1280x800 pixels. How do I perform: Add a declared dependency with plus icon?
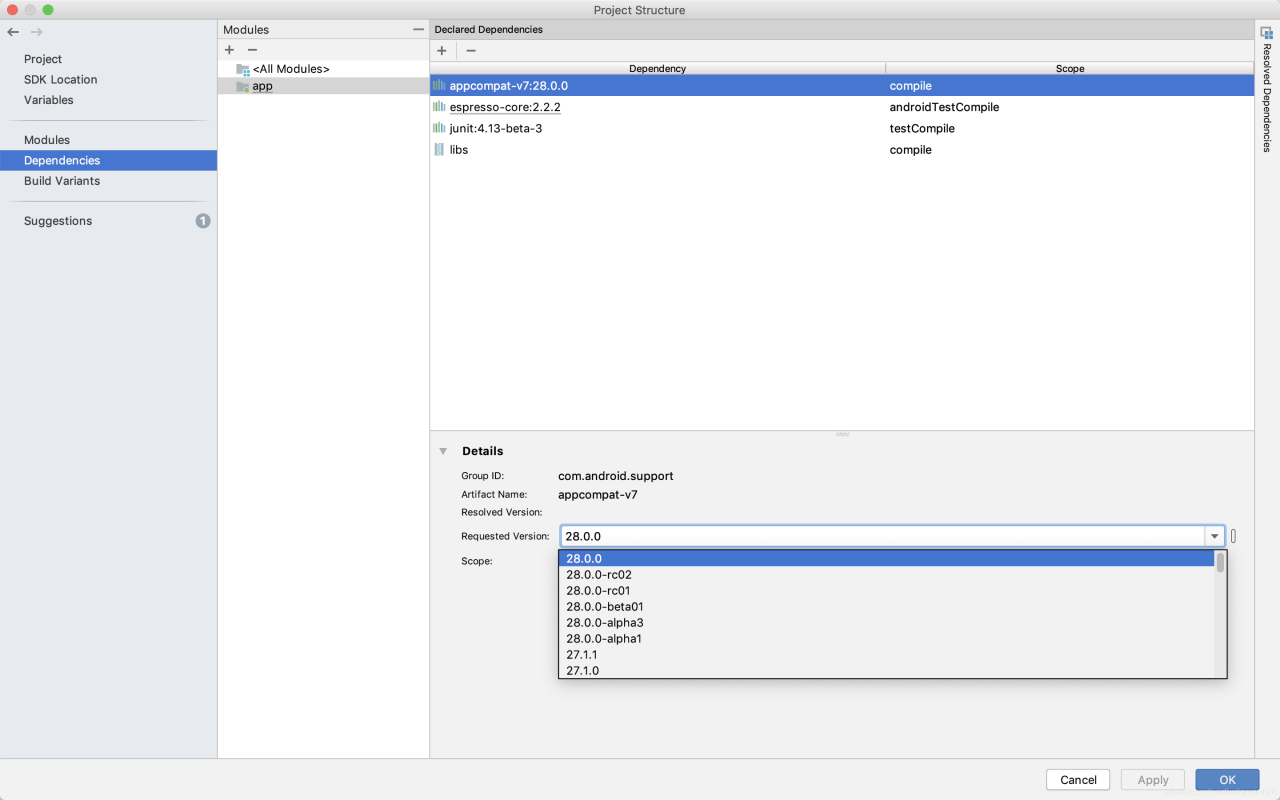[x=442, y=50]
